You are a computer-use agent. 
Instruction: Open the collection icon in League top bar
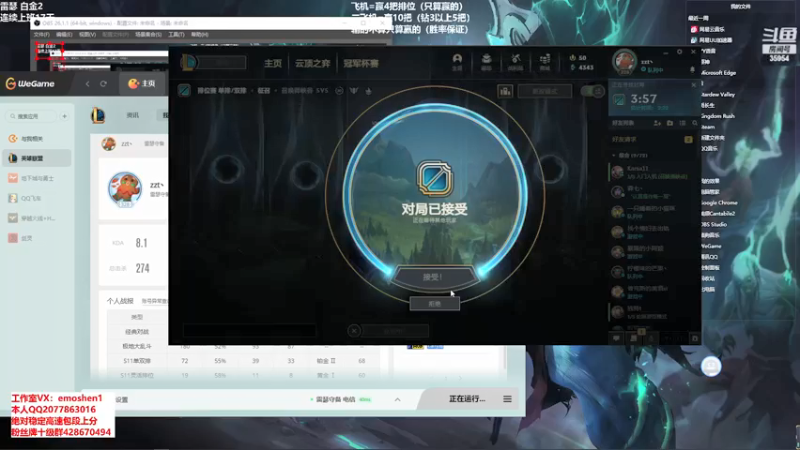tap(486, 62)
